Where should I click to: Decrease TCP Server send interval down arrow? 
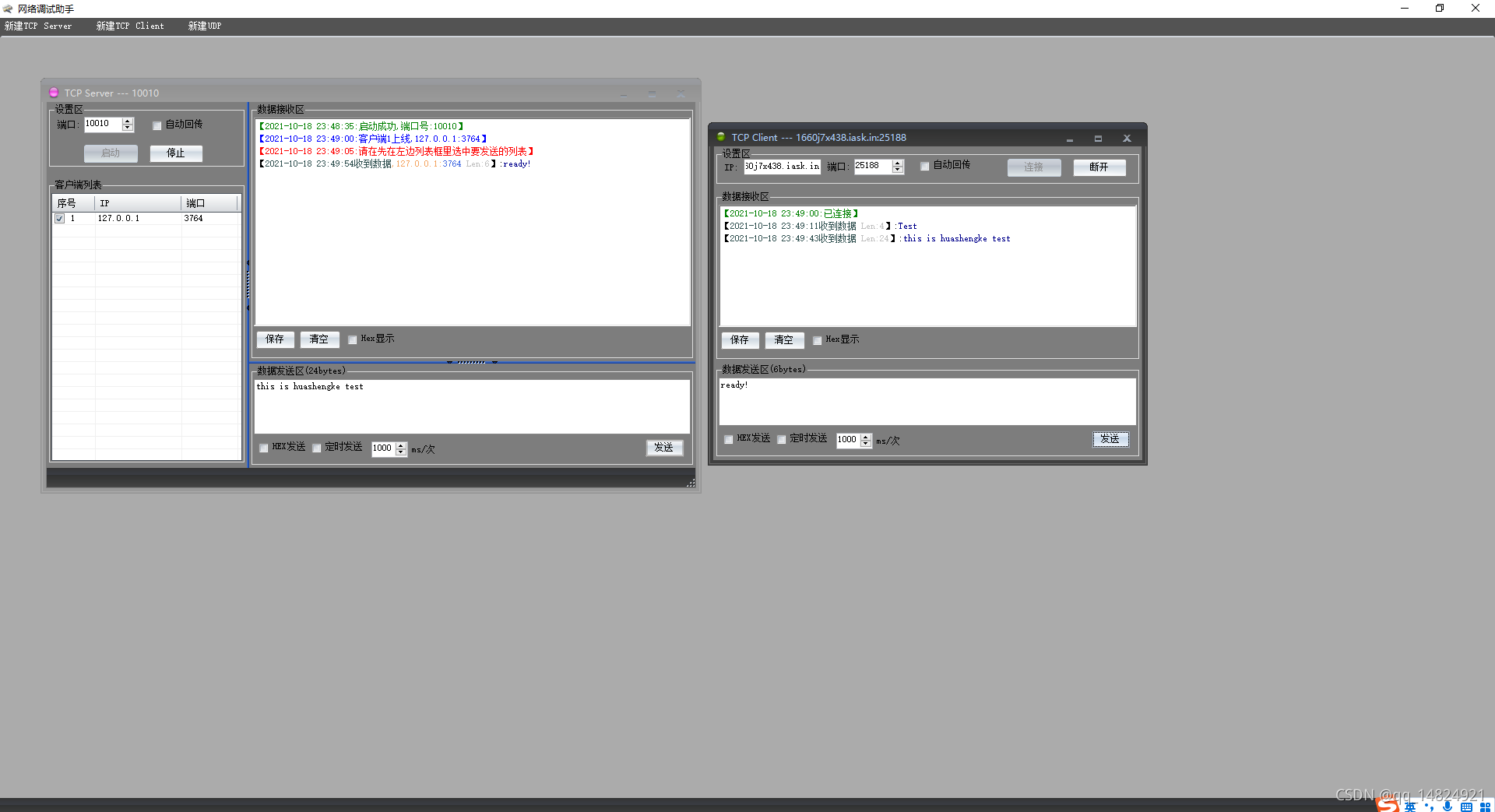[401, 452]
